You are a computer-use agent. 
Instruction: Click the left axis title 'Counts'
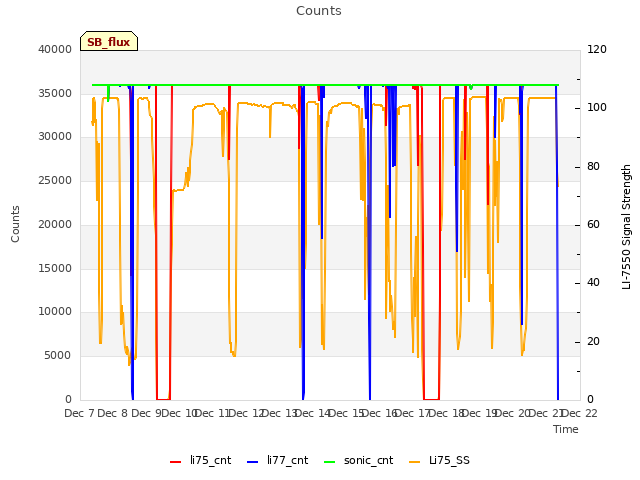(x=15, y=224)
